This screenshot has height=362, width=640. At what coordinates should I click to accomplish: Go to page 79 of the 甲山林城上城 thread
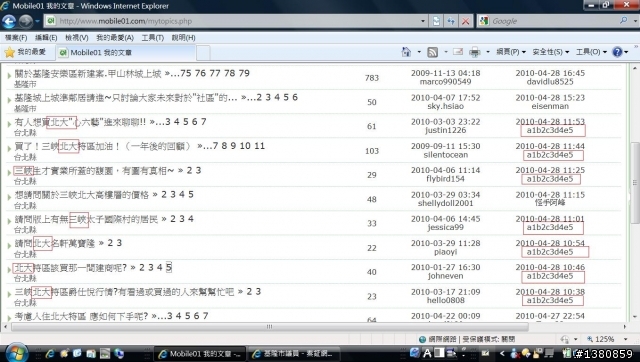[244, 73]
